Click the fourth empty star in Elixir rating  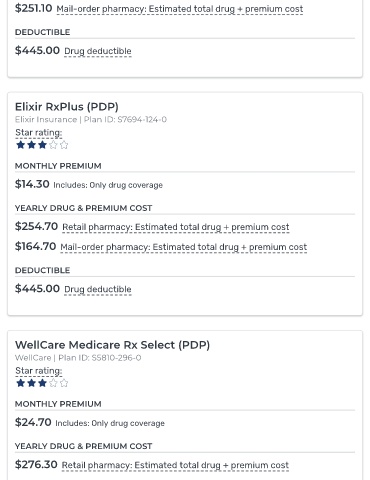(53, 145)
